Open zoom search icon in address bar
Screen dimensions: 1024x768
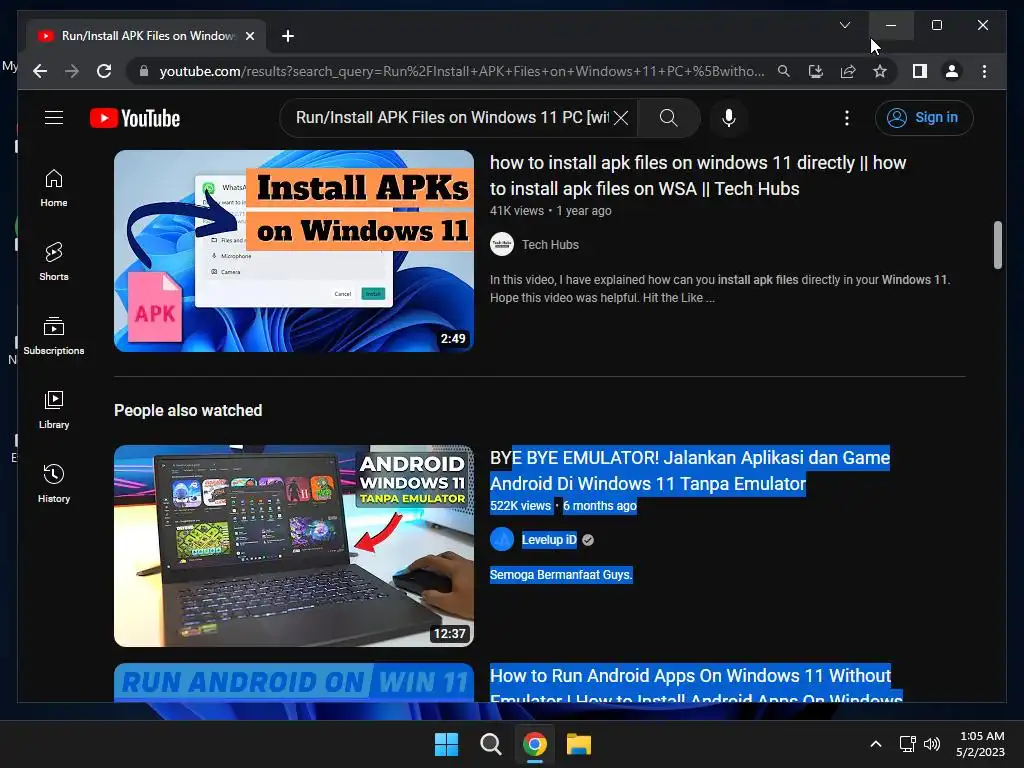tap(784, 71)
